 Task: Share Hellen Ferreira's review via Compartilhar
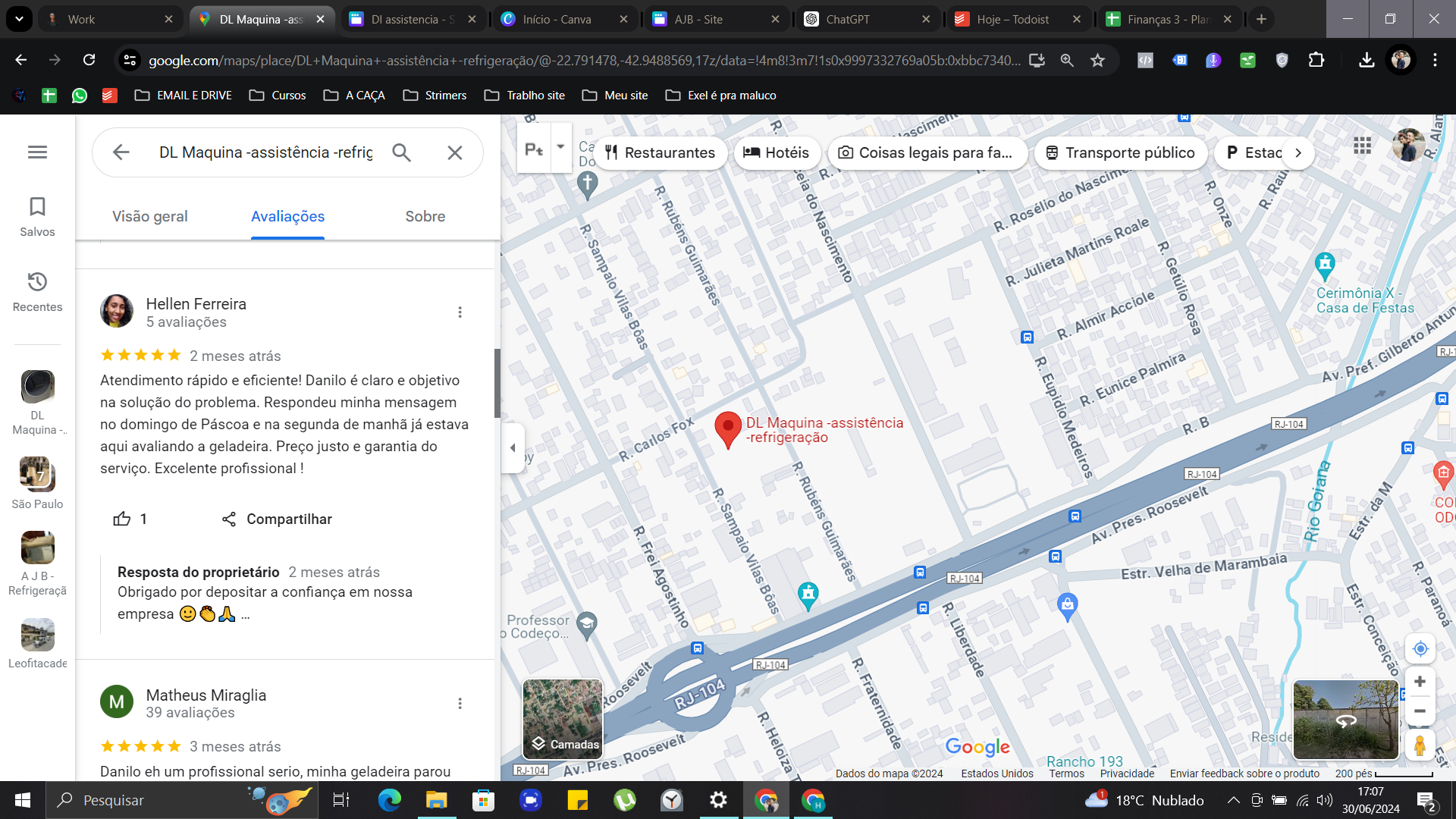[277, 519]
